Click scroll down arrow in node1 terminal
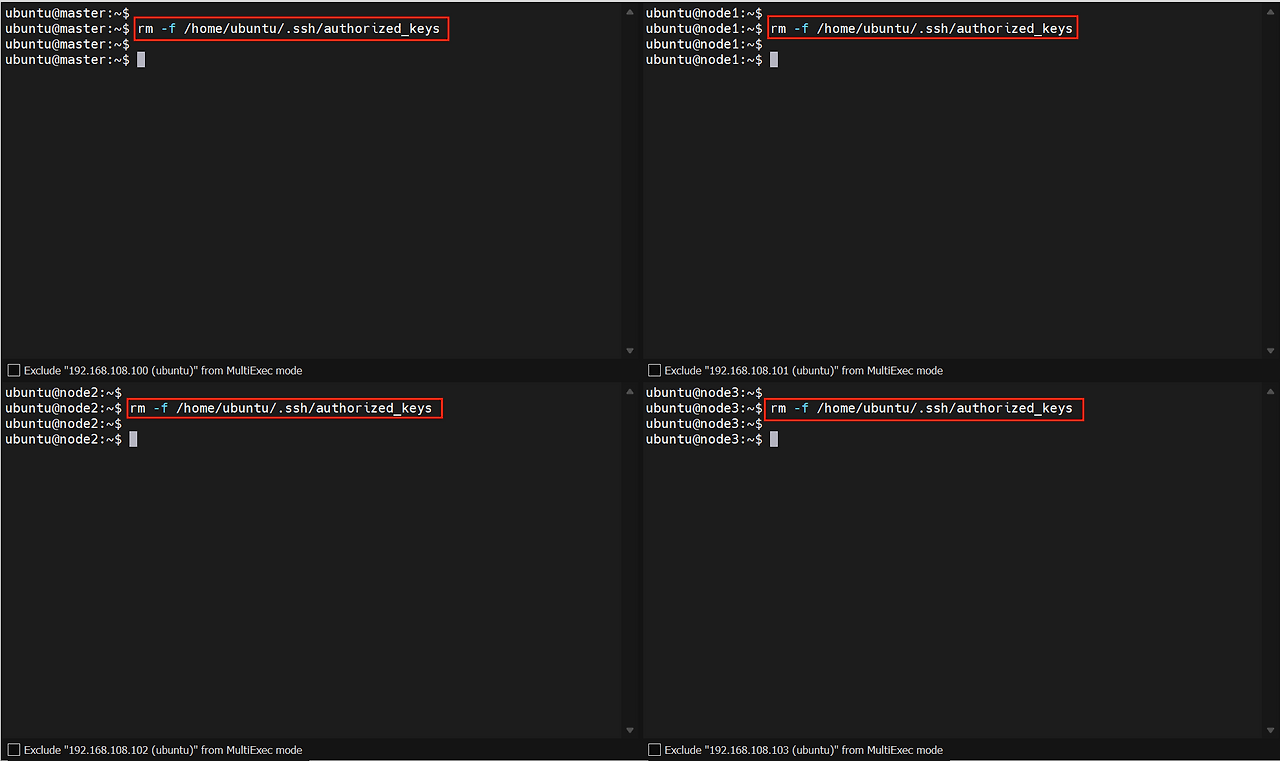This screenshot has height=761, width=1280. tap(1270, 351)
